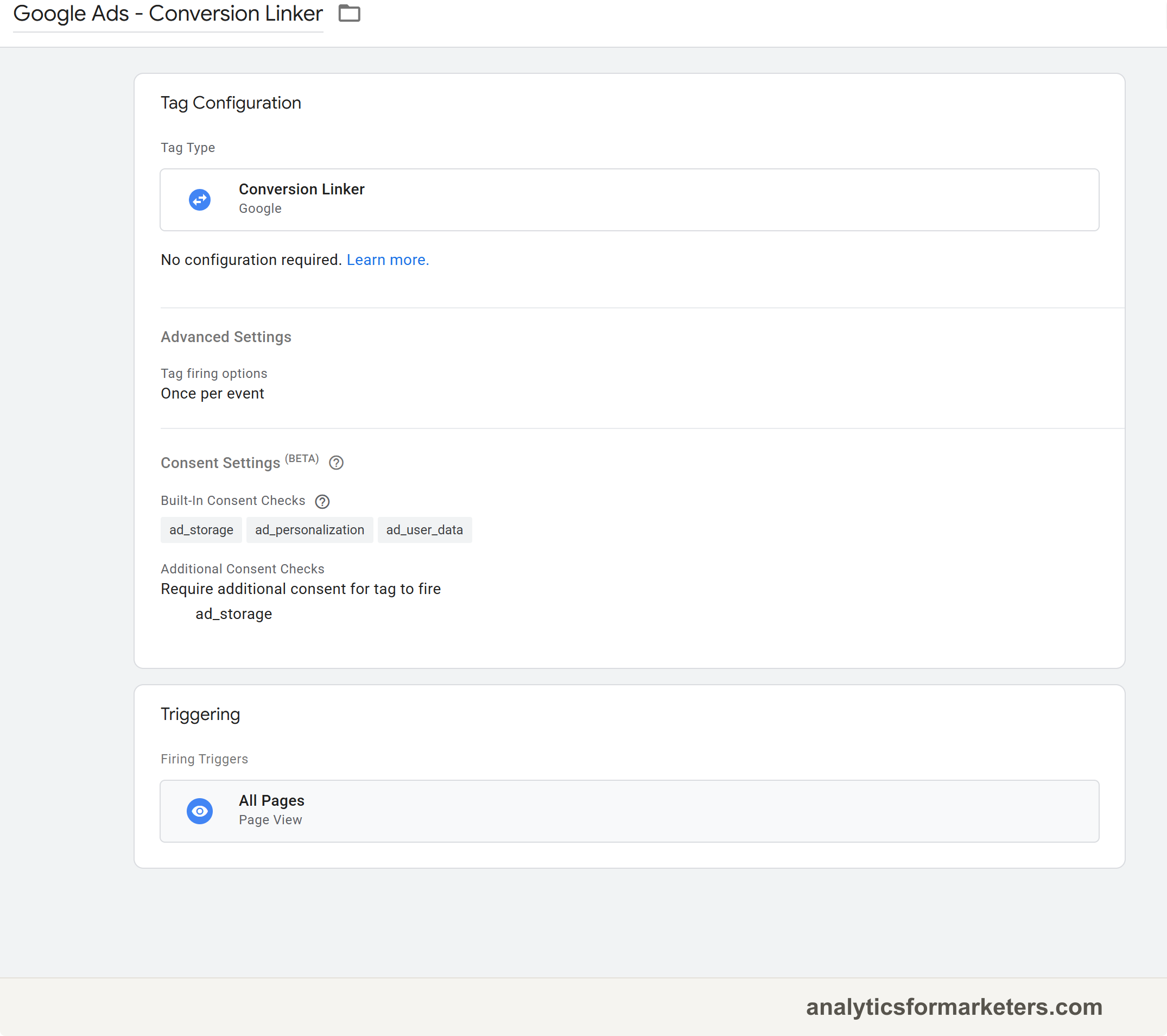Screen dimensions: 1167x1036
Task: Open the Learn more link
Action: [x=388, y=260]
